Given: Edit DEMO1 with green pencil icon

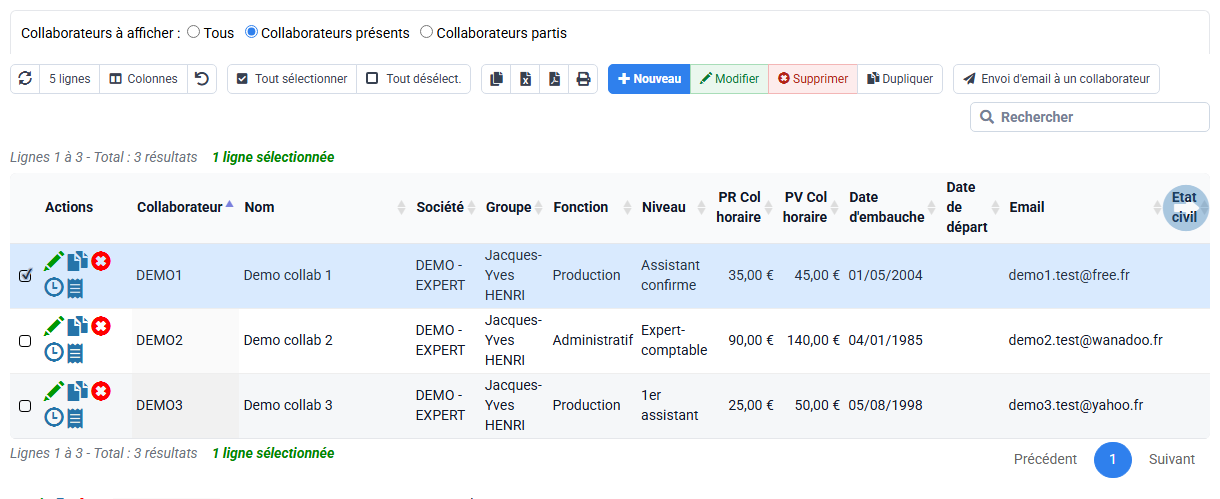Looking at the screenshot, I should 54,262.
